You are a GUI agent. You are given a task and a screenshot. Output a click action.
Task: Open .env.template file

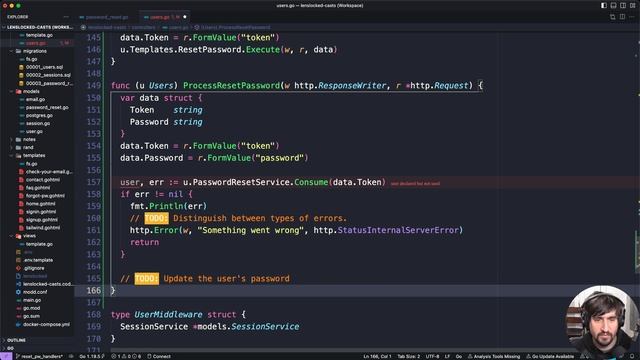(38, 260)
